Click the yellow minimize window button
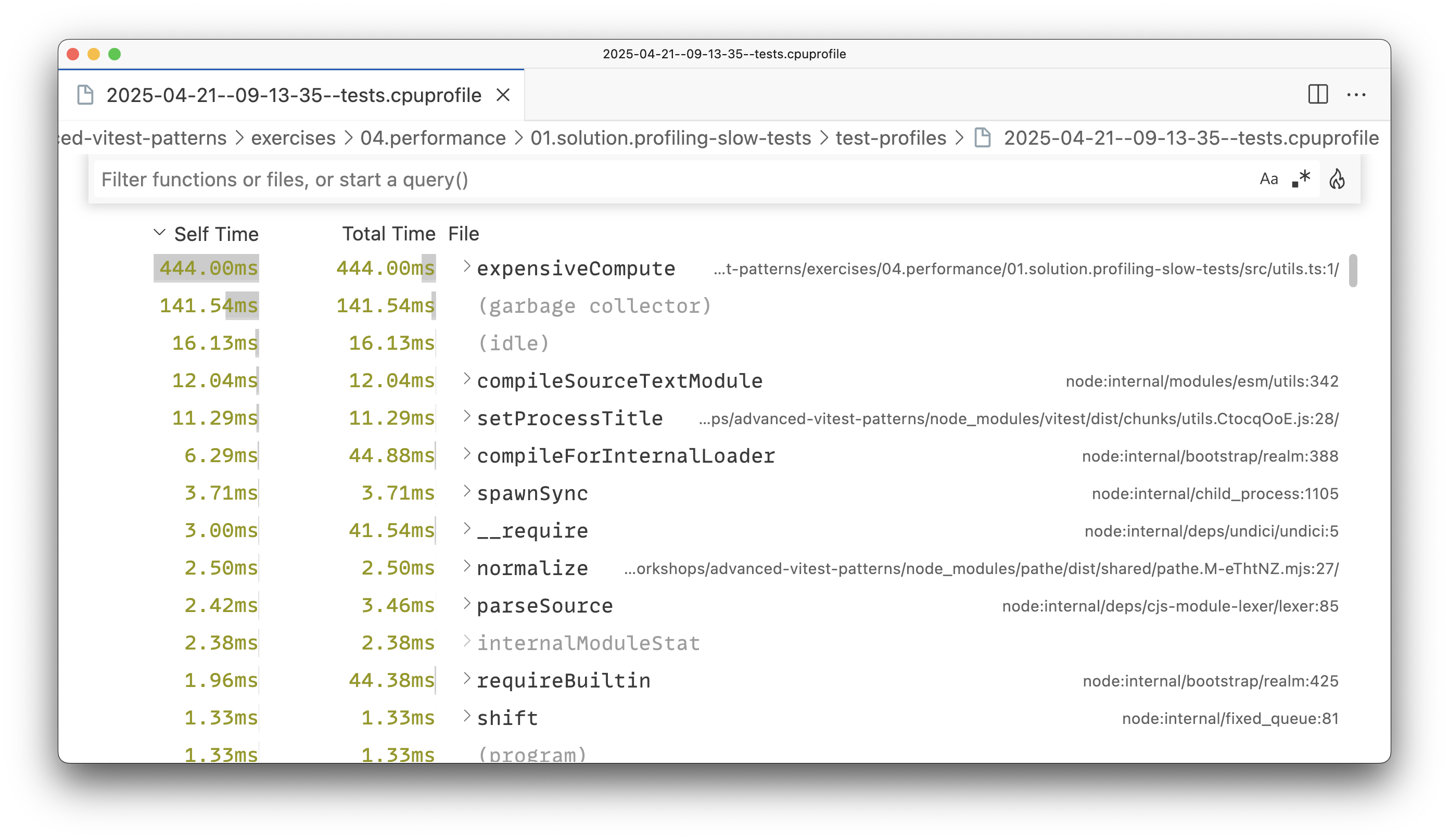The image size is (1449, 840). pos(94,54)
